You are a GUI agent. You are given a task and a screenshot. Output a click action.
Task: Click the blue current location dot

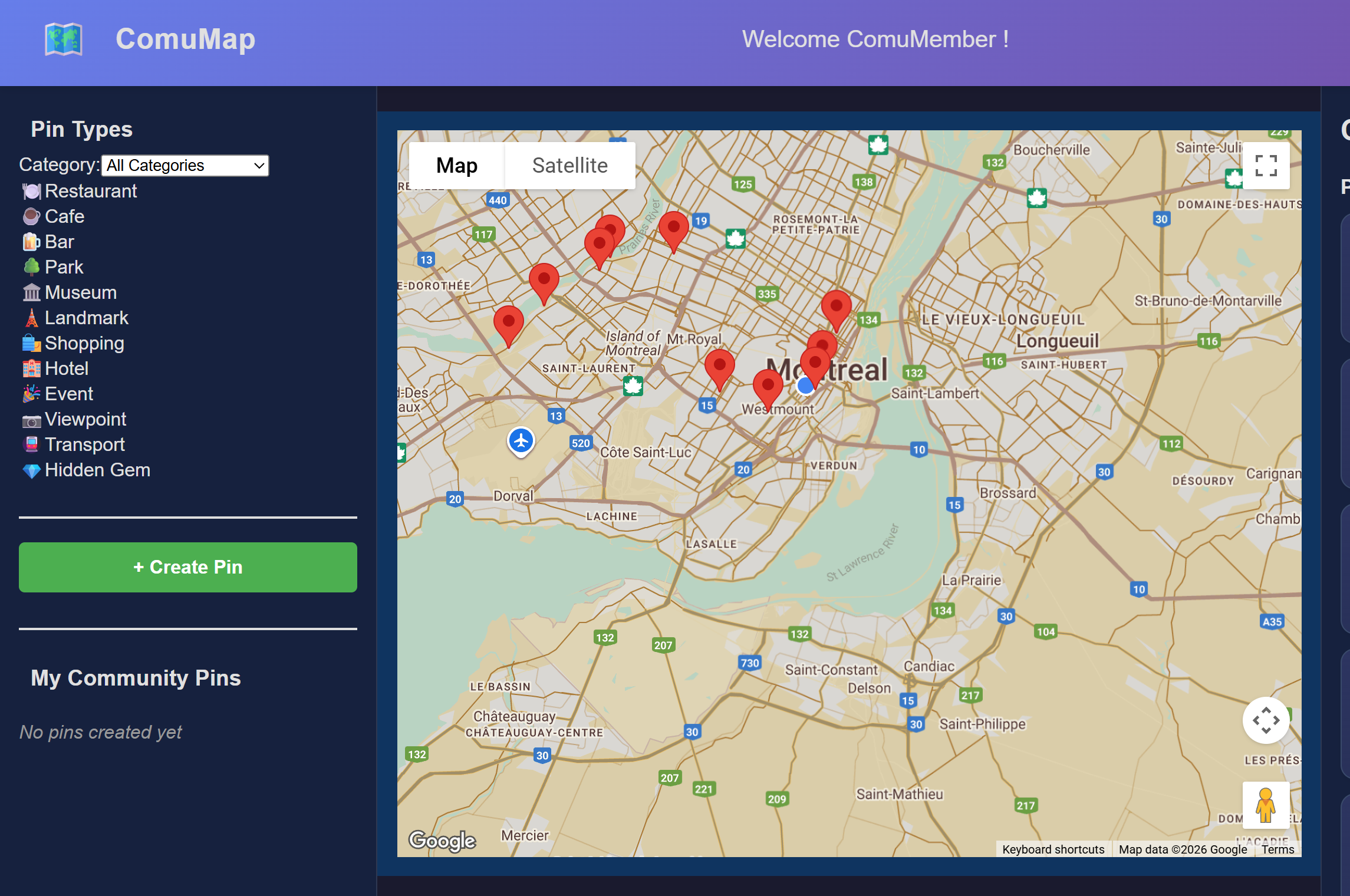805,387
